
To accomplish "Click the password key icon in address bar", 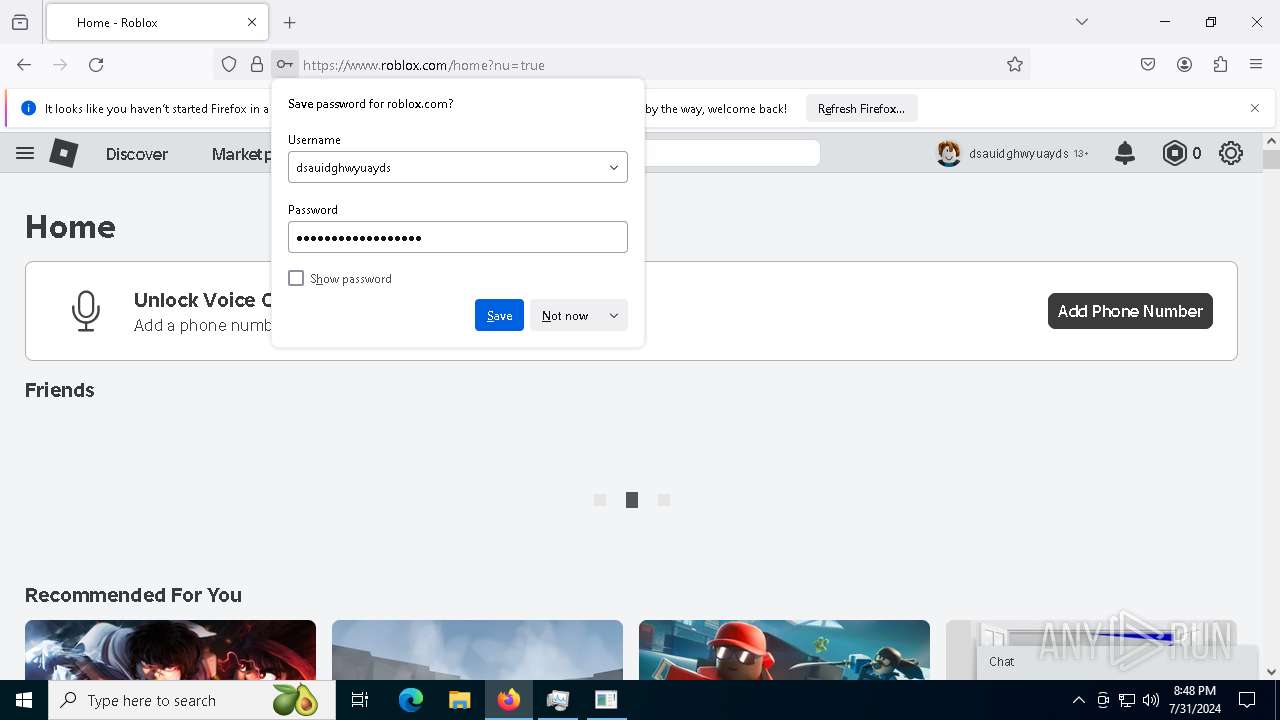I will [285, 65].
